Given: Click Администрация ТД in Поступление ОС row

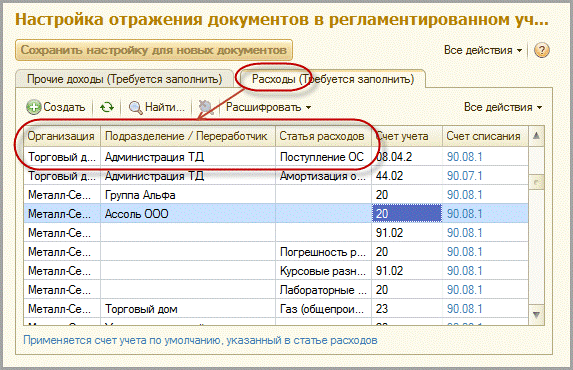Looking at the screenshot, I should click(x=187, y=157).
